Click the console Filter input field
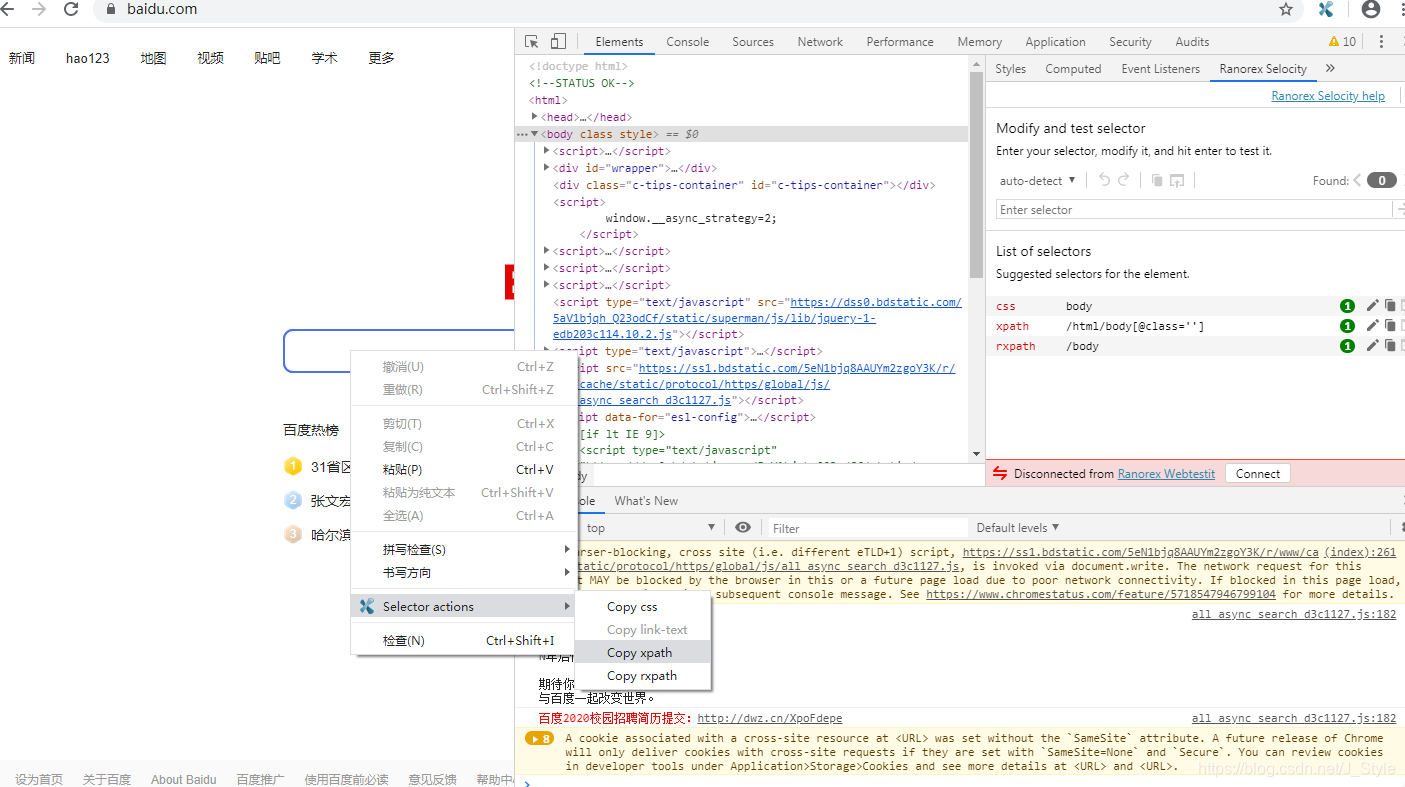This screenshot has width=1405, height=787. click(866, 528)
